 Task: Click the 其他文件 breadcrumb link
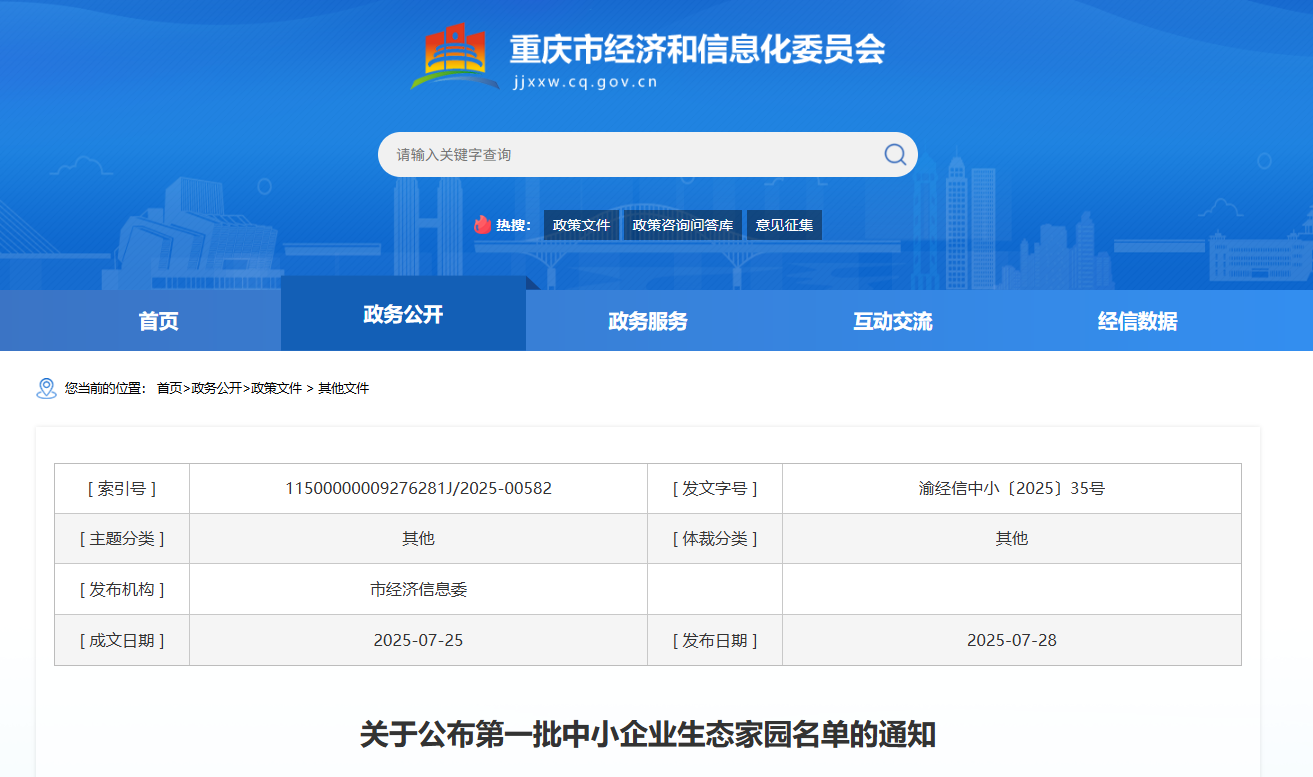point(343,388)
